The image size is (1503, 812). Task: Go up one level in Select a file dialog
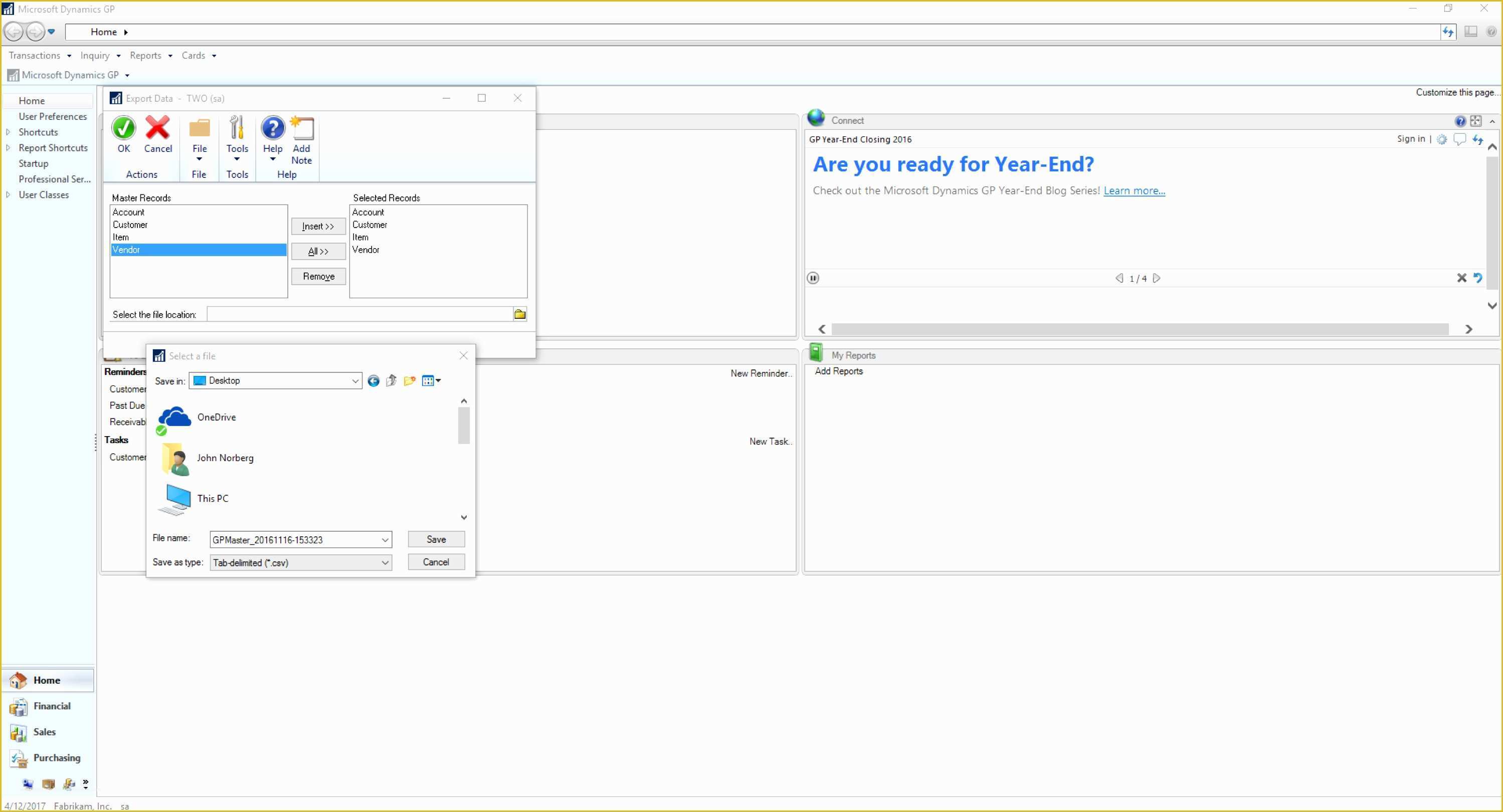[392, 381]
